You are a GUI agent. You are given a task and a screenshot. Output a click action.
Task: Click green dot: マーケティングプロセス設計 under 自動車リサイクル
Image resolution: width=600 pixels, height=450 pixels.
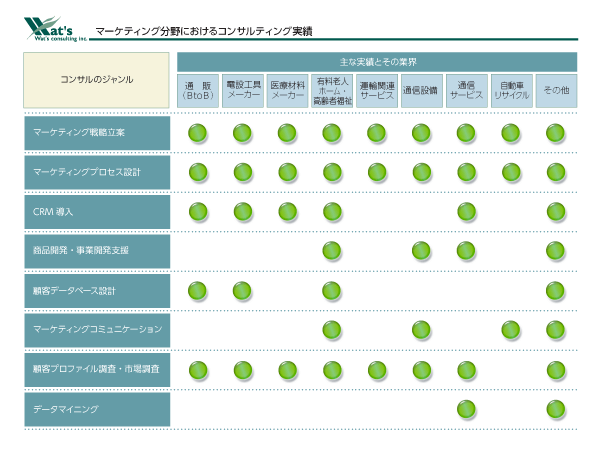coord(512,172)
